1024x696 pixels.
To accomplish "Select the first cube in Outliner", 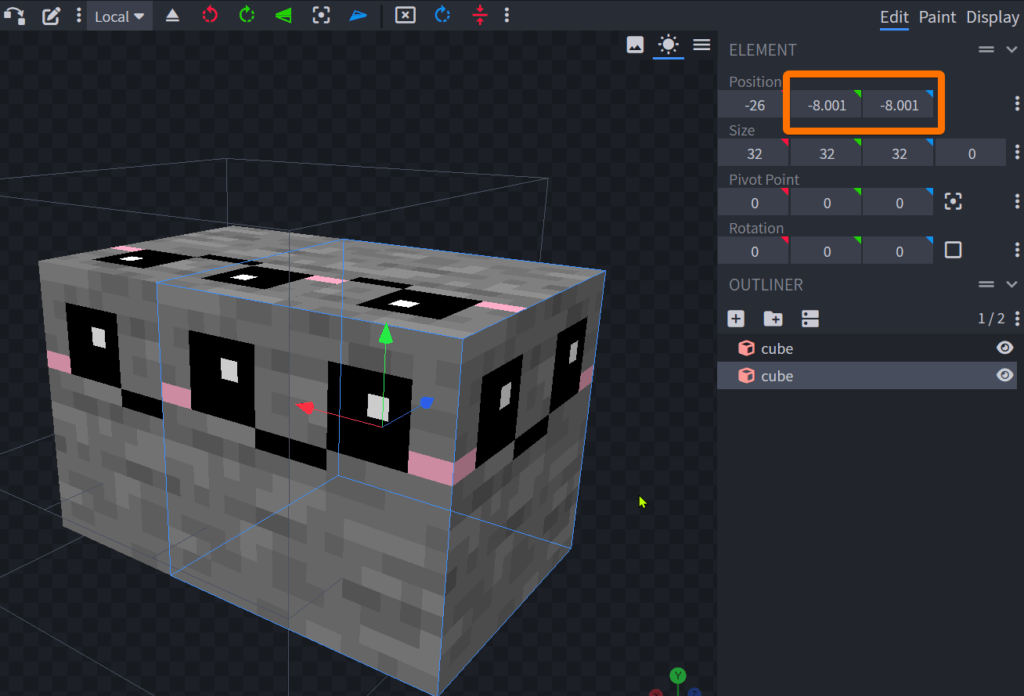I will click(777, 348).
